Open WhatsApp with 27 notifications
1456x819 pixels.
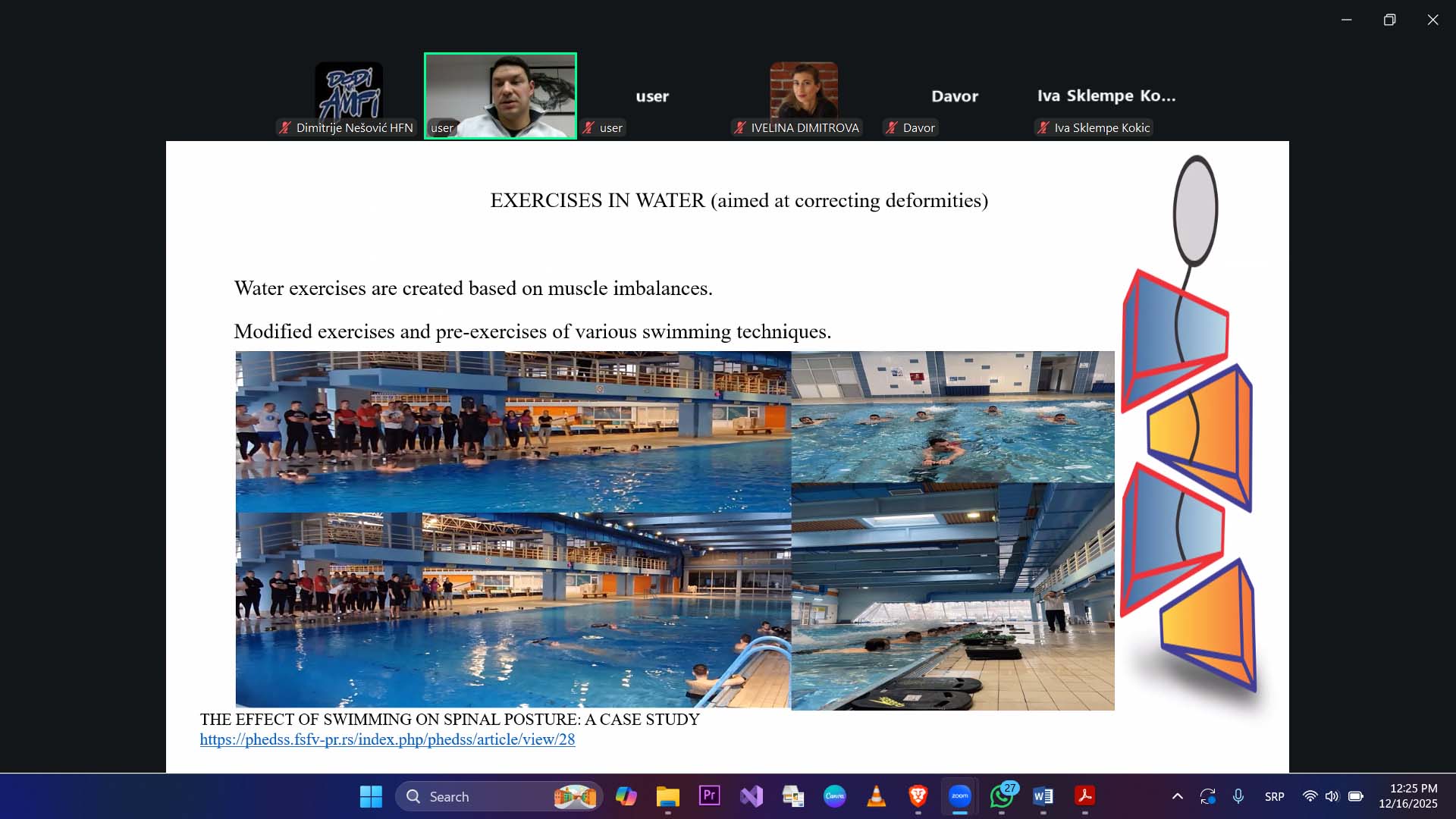(x=1002, y=796)
